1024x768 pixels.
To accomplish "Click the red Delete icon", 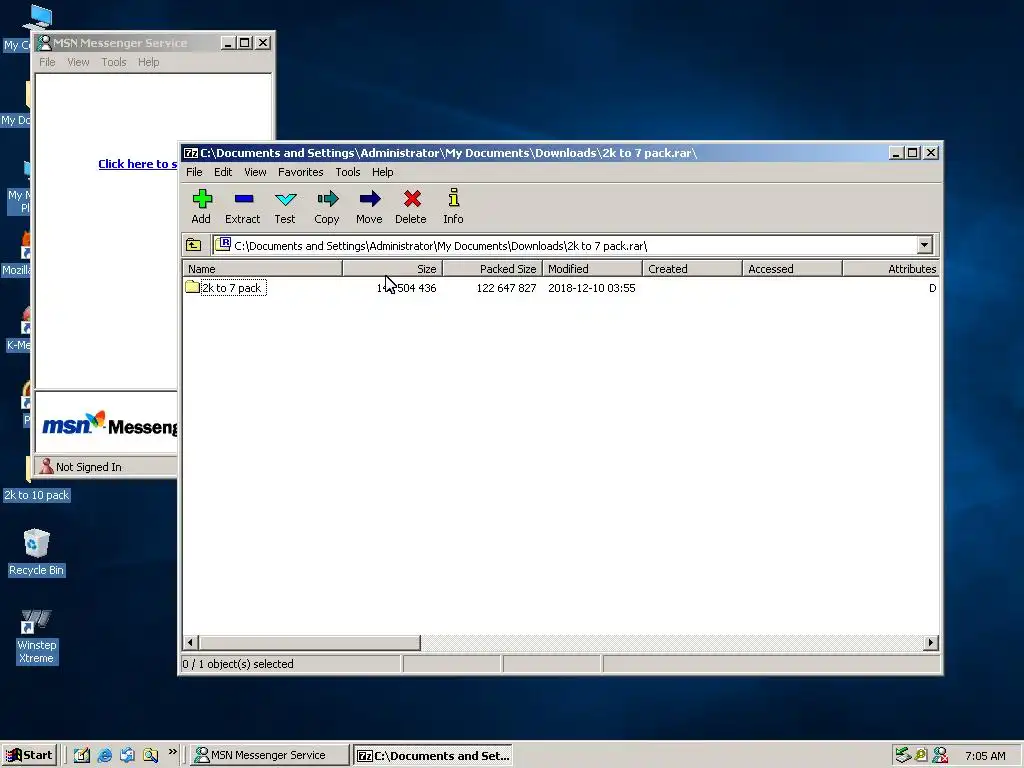I will (x=411, y=206).
